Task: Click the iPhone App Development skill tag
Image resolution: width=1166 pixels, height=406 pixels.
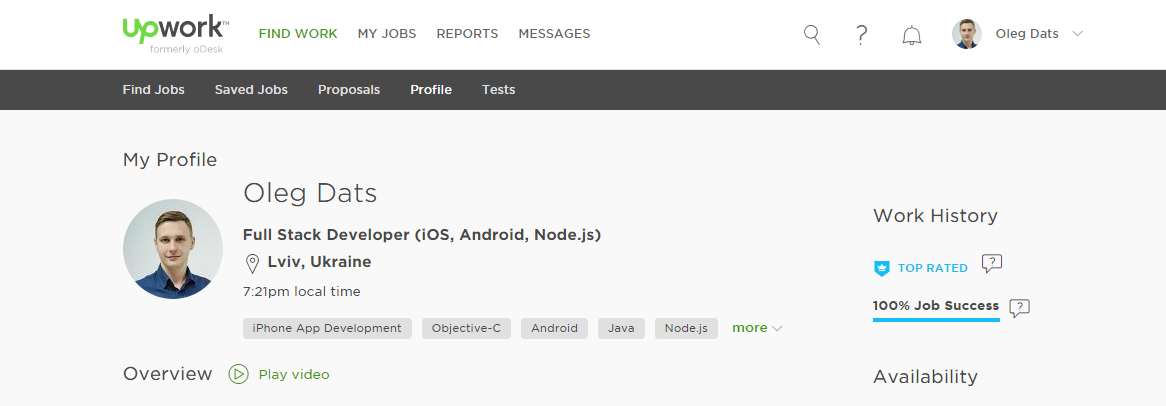Action: tap(327, 328)
